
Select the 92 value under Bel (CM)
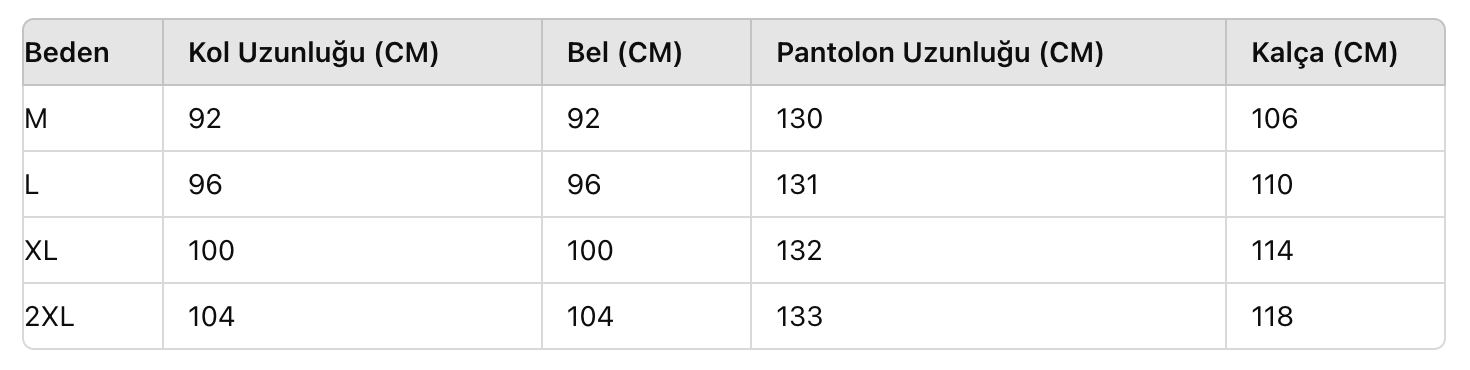tap(583, 119)
